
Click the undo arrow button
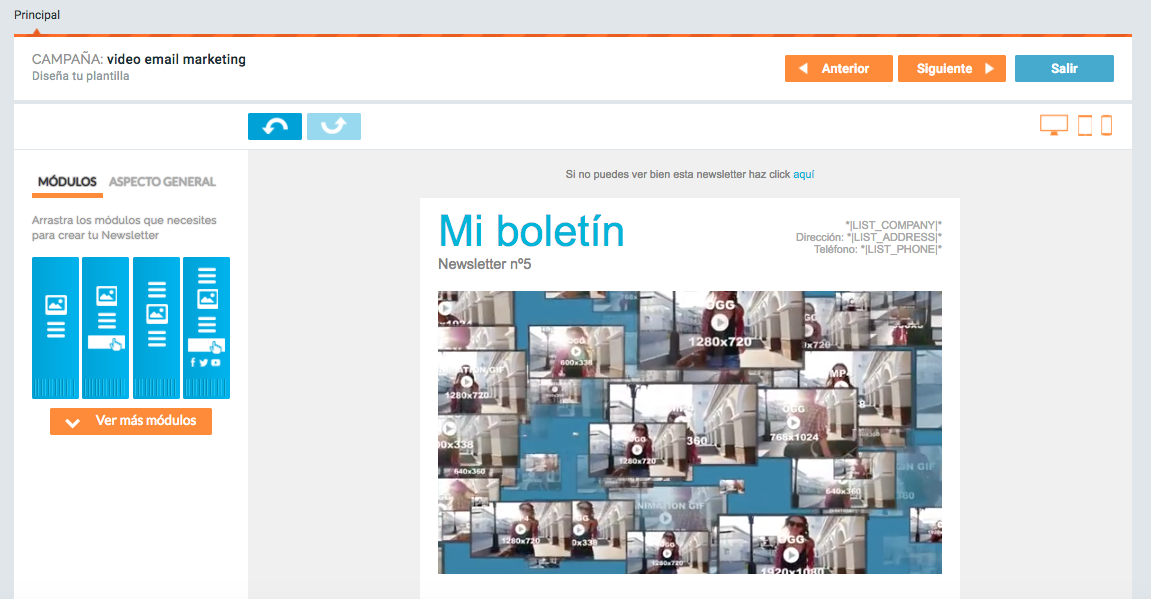pyautogui.click(x=275, y=127)
